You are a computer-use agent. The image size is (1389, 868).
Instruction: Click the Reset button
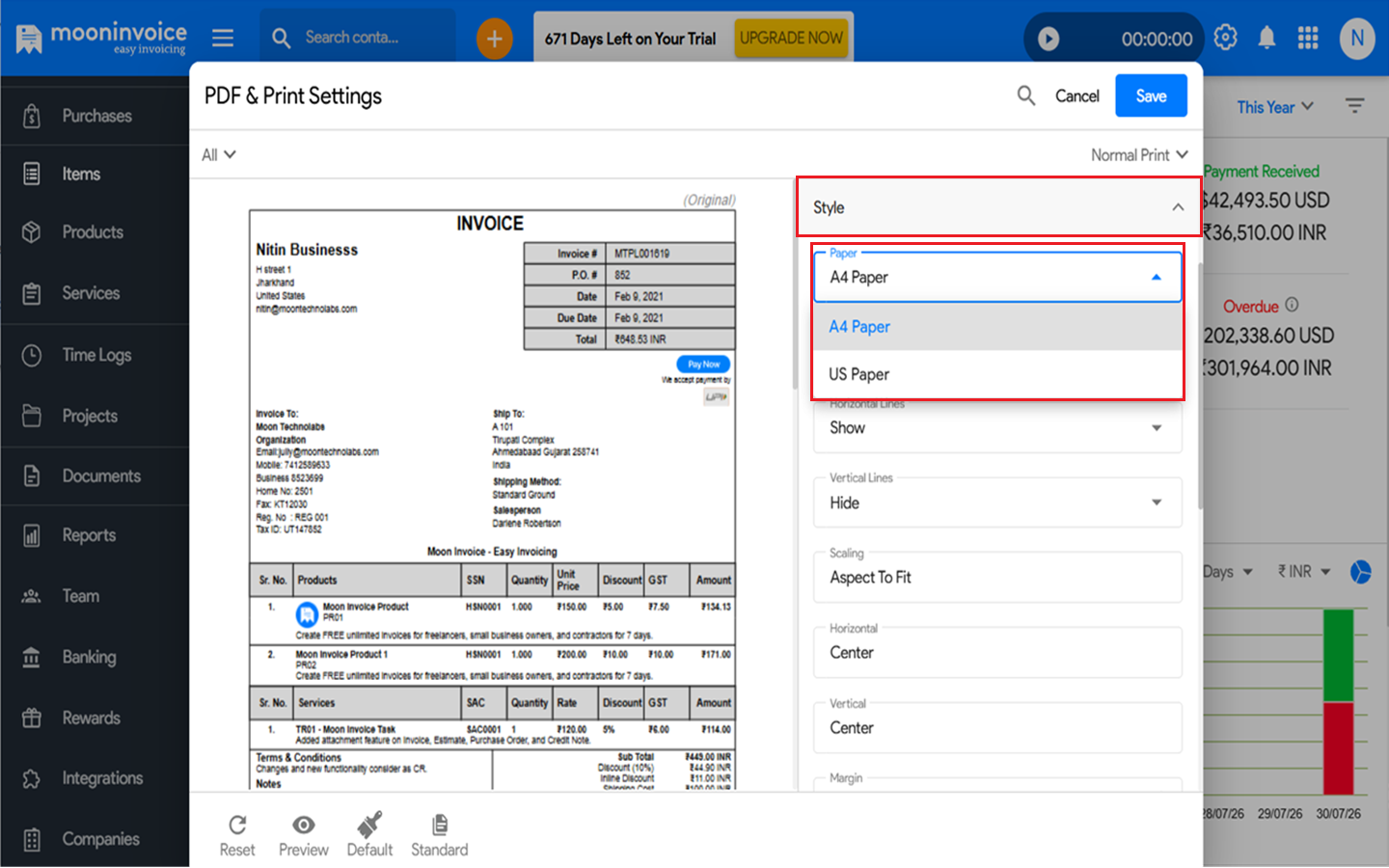[237, 835]
